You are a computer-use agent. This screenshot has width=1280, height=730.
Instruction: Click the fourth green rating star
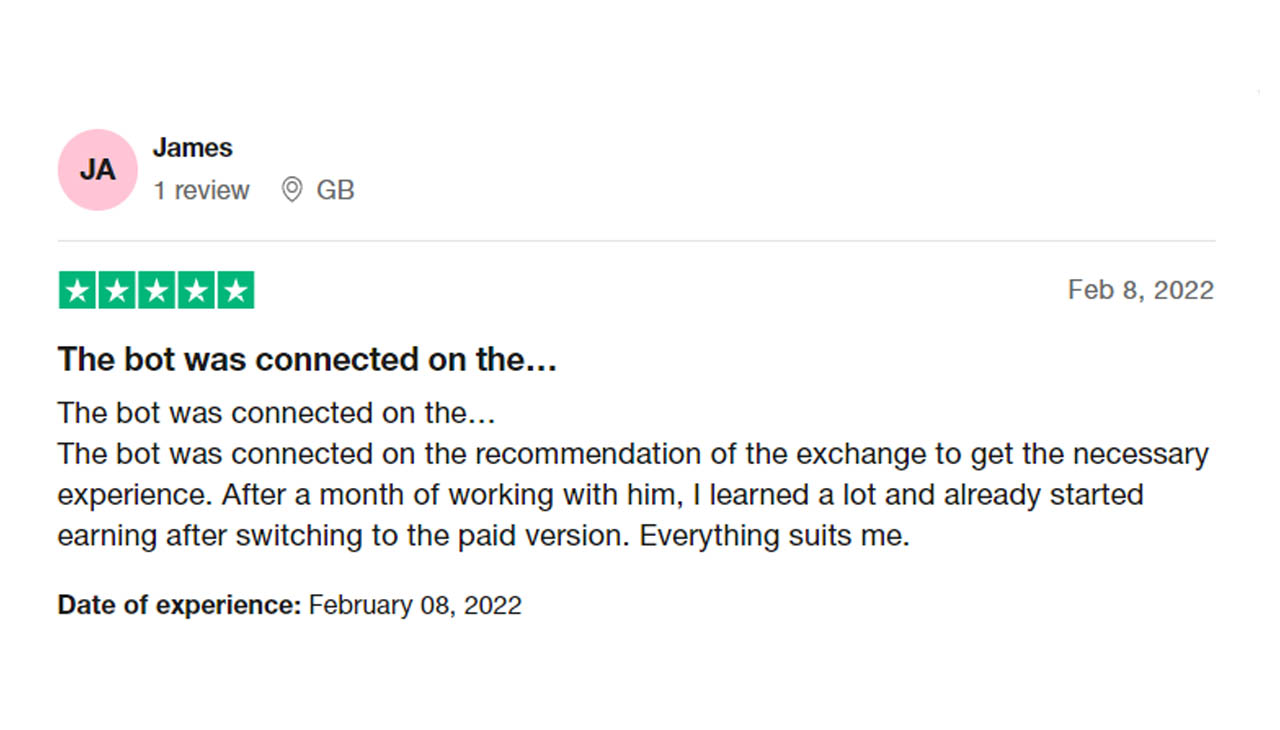pos(196,290)
